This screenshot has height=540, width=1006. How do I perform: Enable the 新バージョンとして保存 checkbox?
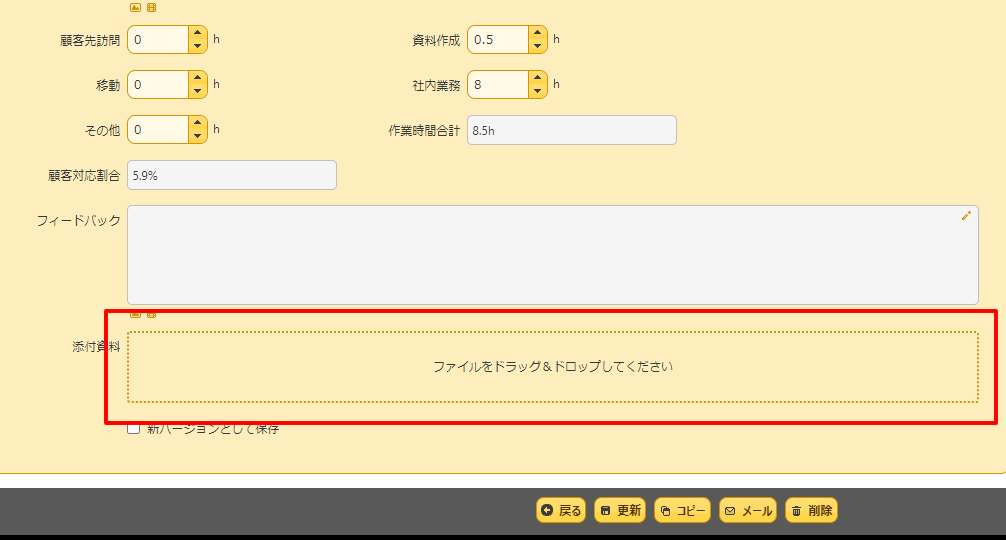coord(133,428)
